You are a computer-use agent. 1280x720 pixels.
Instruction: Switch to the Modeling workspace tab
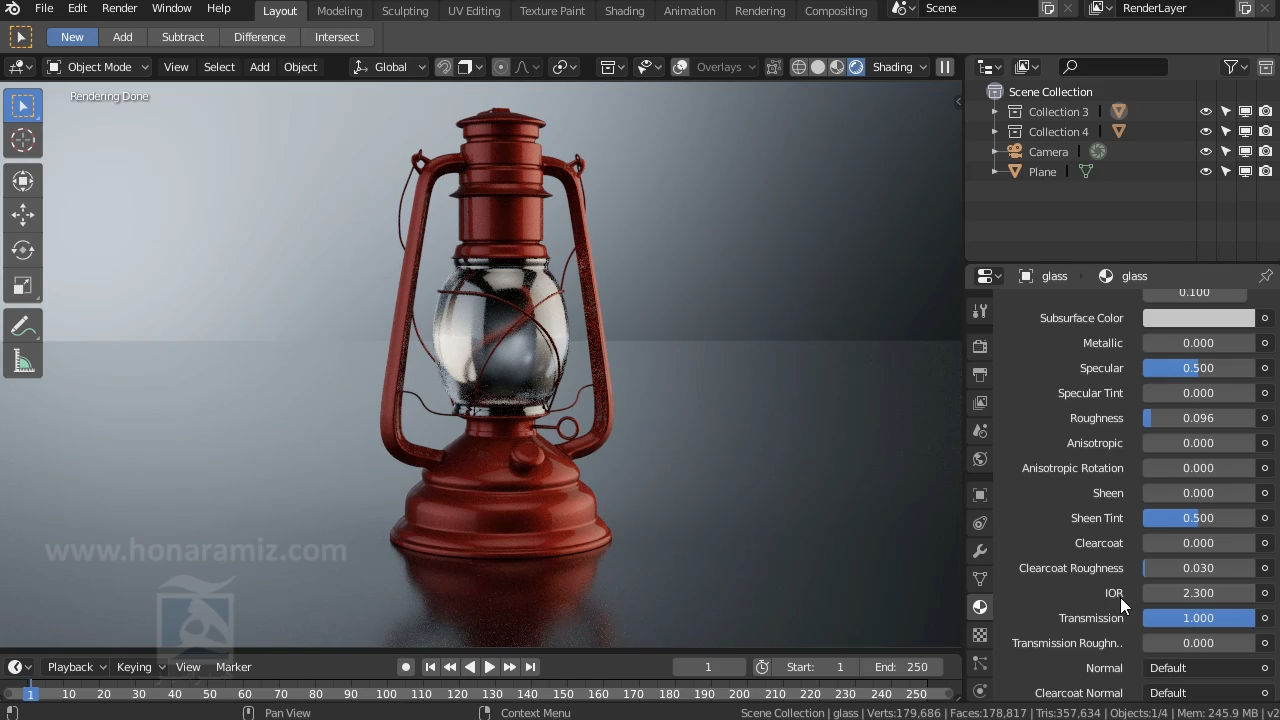[339, 10]
